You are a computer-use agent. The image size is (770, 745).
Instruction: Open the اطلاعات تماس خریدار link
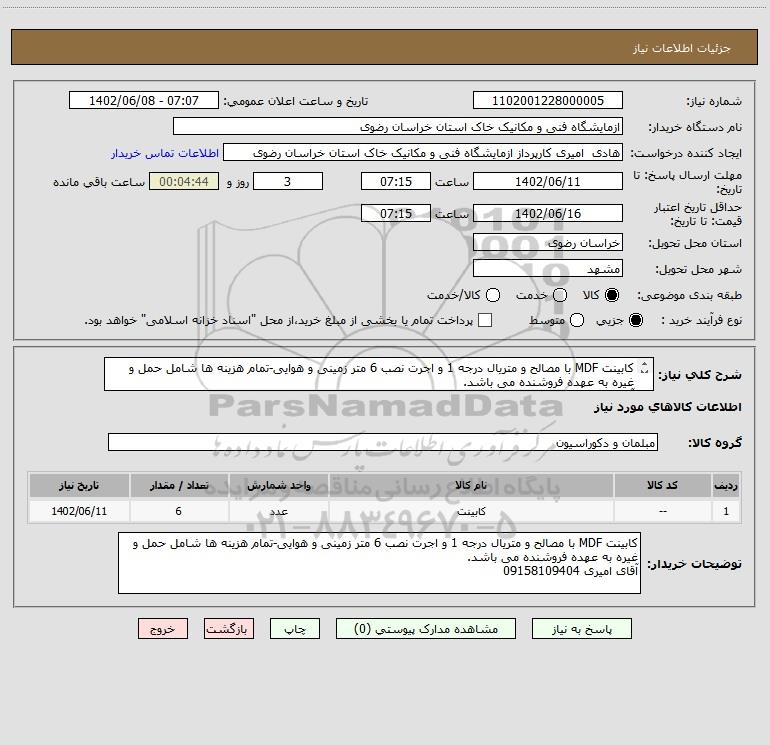pos(165,153)
